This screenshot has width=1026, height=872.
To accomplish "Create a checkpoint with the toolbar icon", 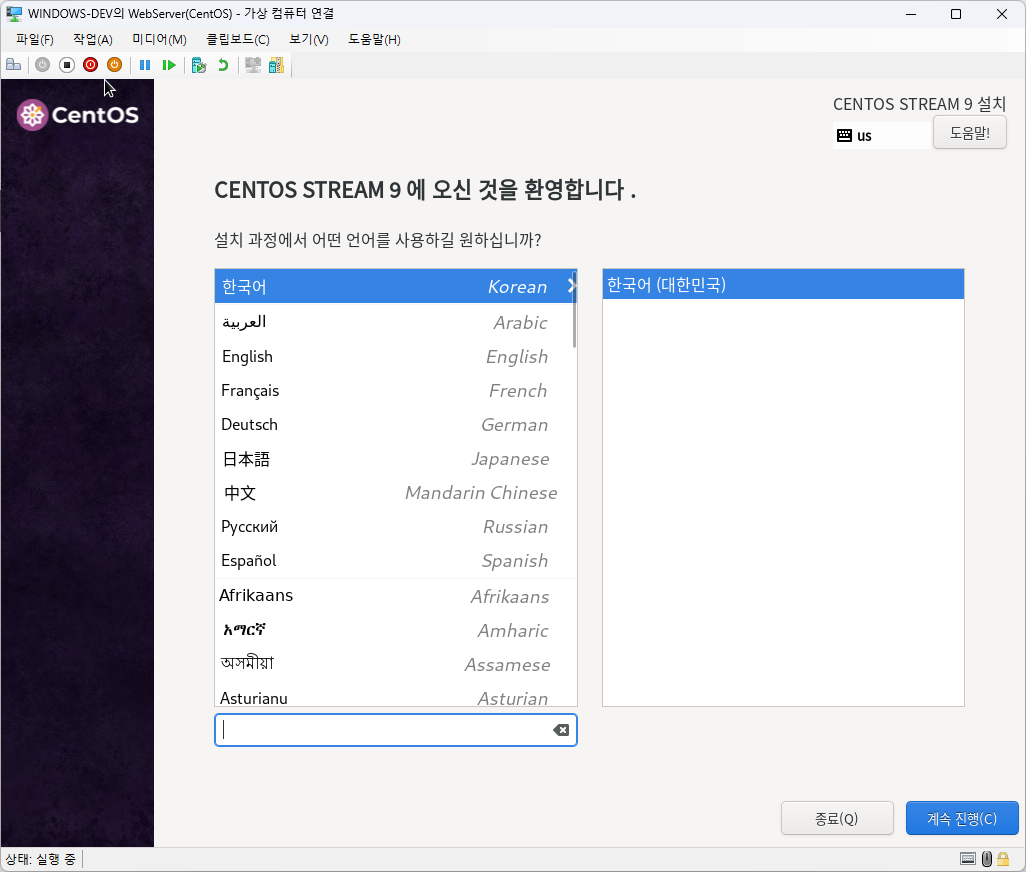I will tap(199, 65).
